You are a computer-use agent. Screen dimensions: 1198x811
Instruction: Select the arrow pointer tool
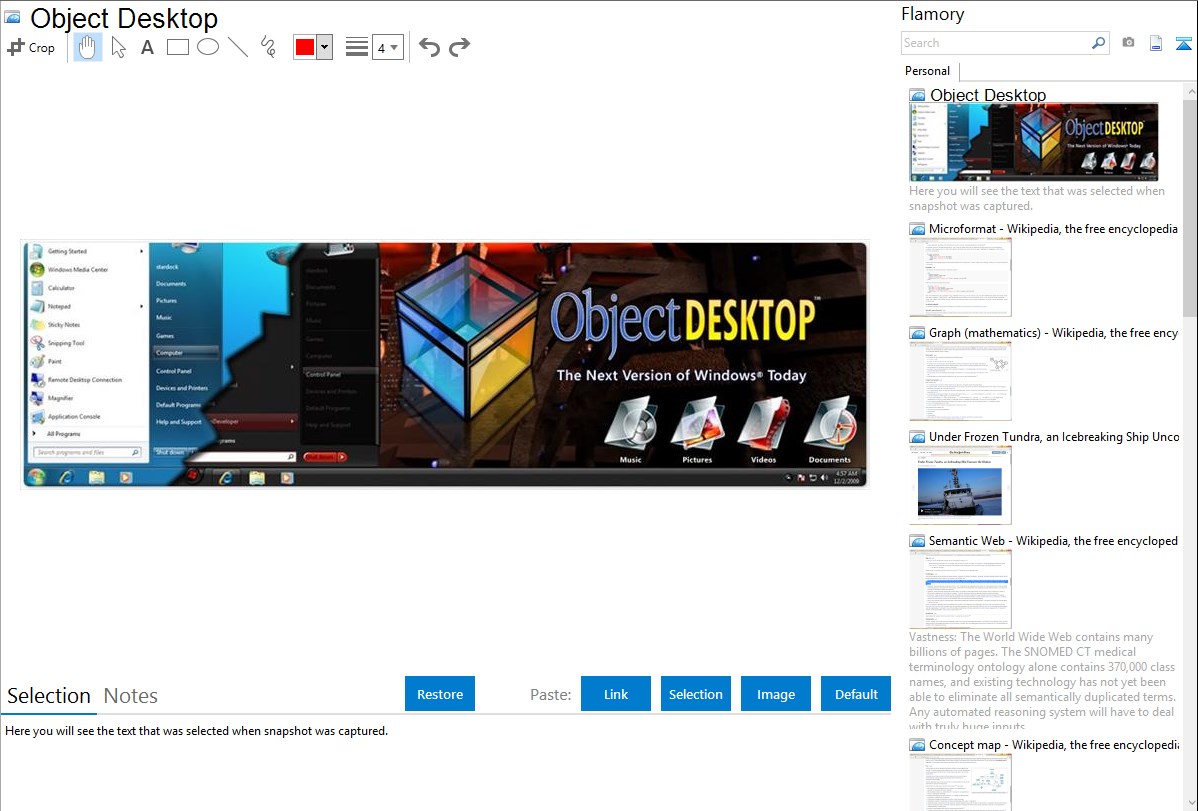click(119, 47)
